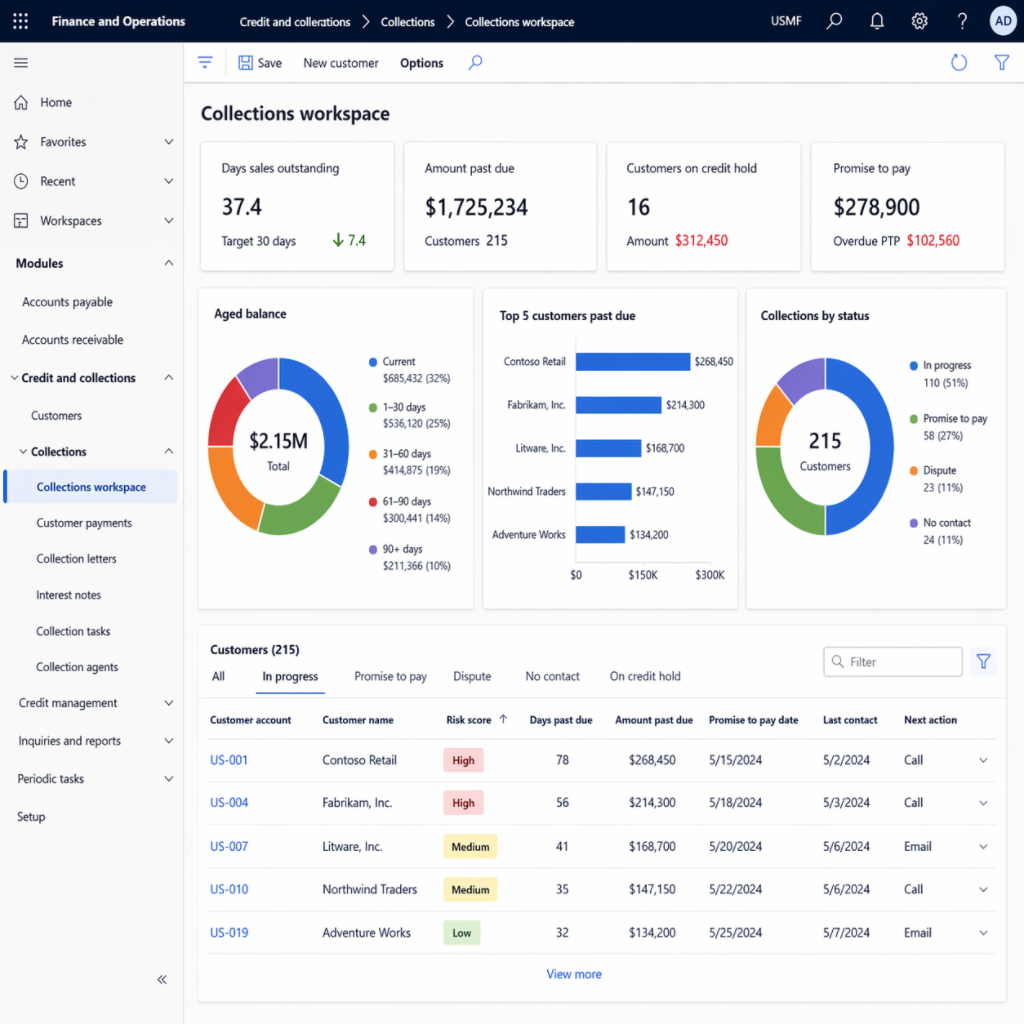Screen dimensions: 1024x1024
Task: Open the Options menu
Action: click(x=422, y=63)
